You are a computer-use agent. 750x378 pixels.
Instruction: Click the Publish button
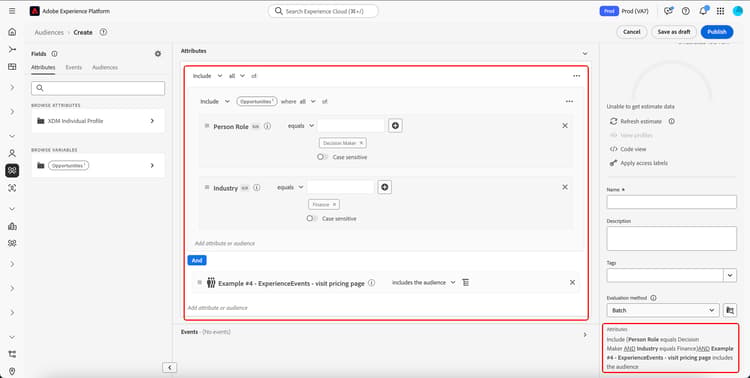point(717,32)
